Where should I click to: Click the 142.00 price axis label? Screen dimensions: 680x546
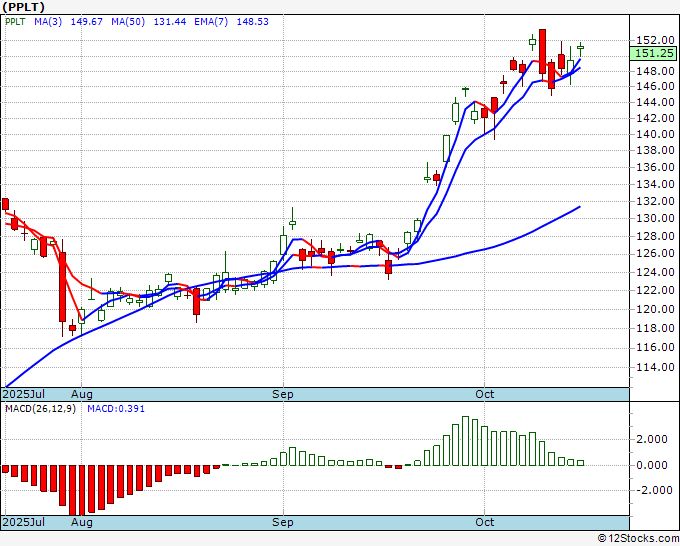click(x=655, y=118)
